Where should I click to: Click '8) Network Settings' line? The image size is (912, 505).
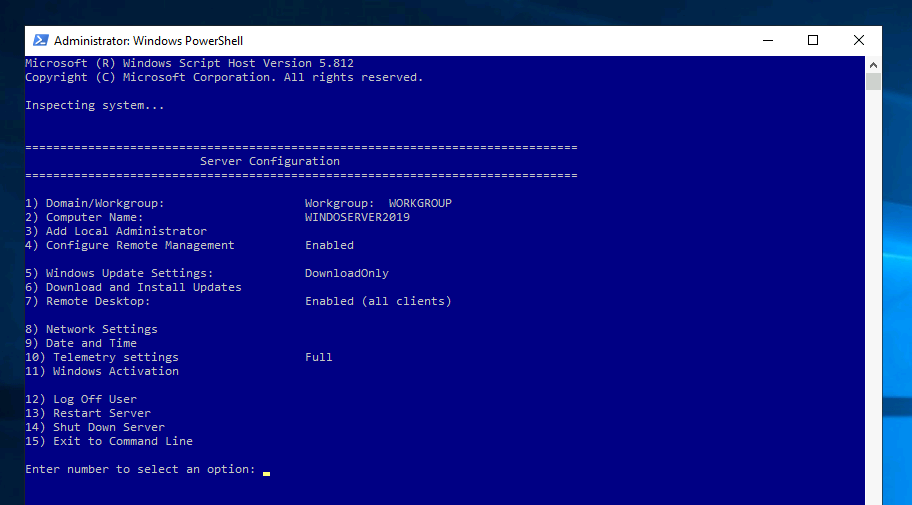click(91, 329)
